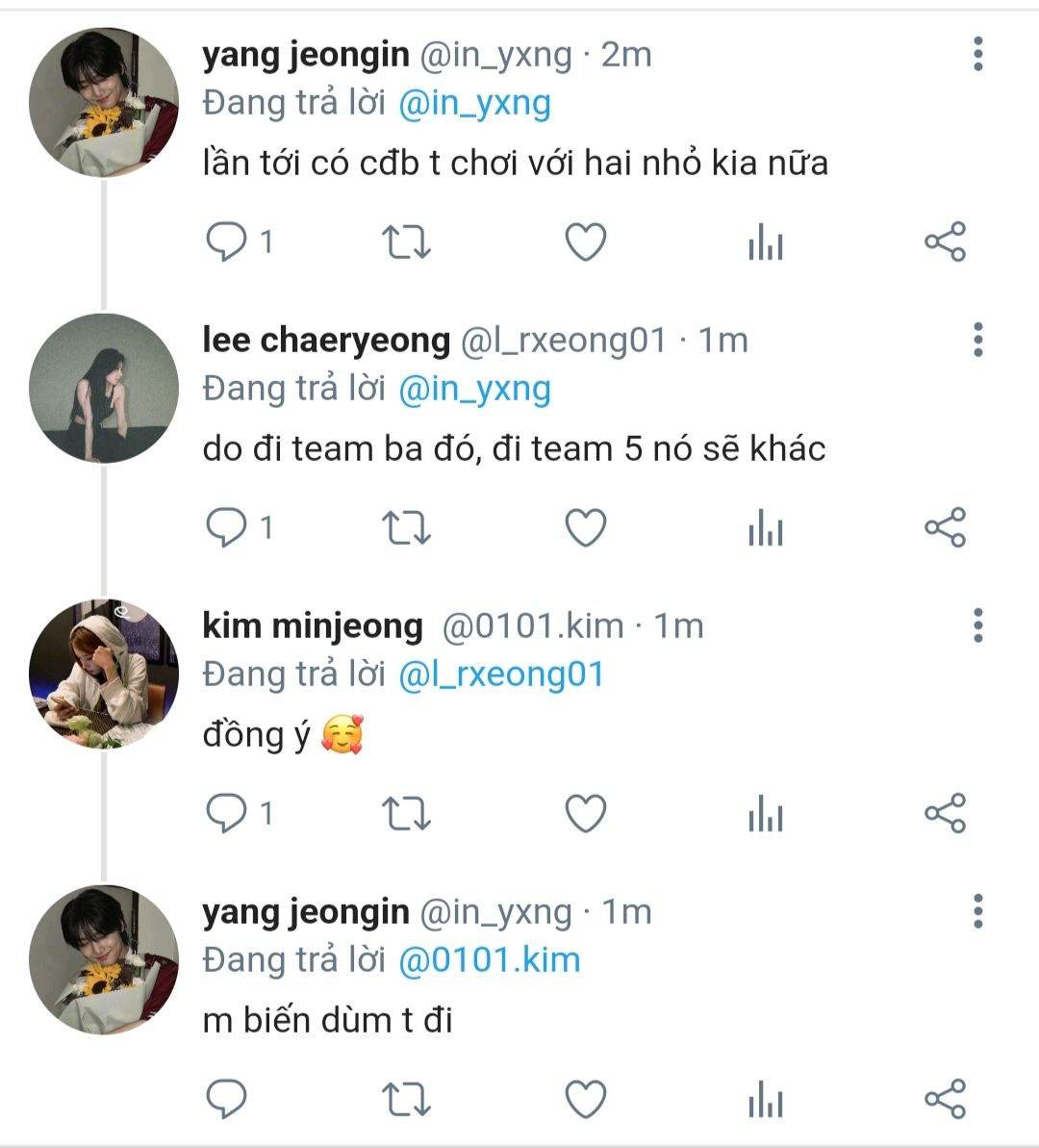The image size is (1039, 1148).
Task: Open the @l_rxeong01 mention in kim minjeong's reply
Action: [x=501, y=675]
